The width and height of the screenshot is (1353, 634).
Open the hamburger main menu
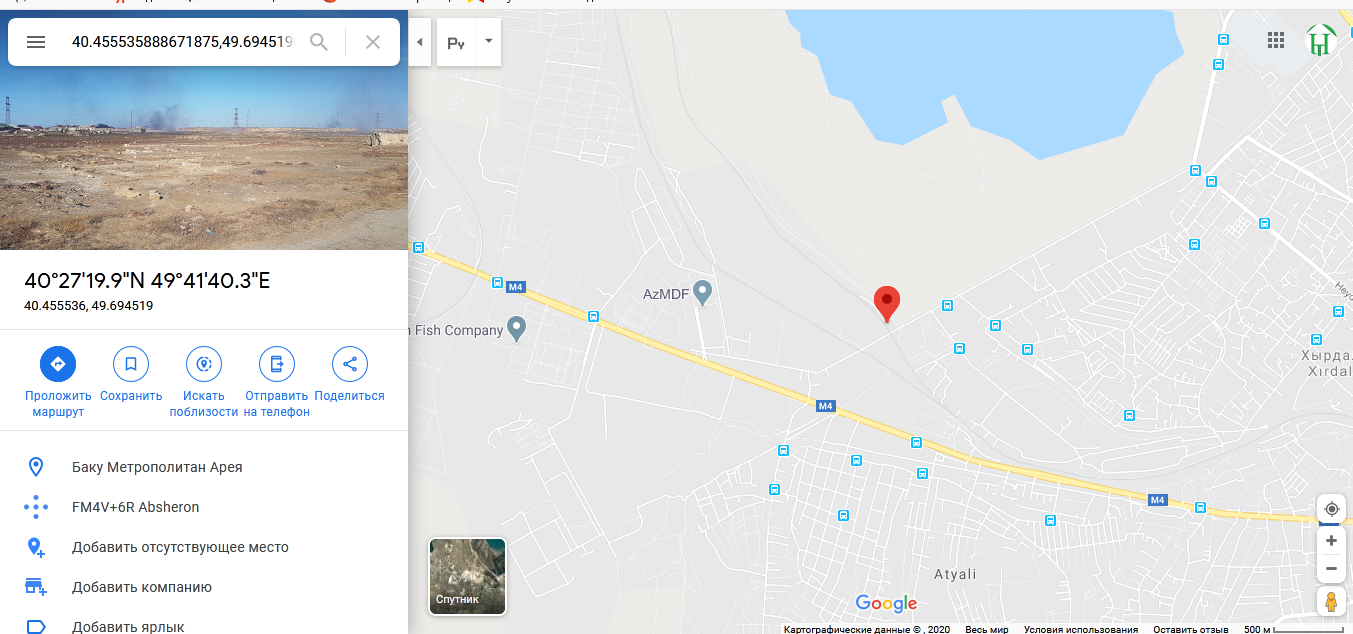(x=36, y=42)
